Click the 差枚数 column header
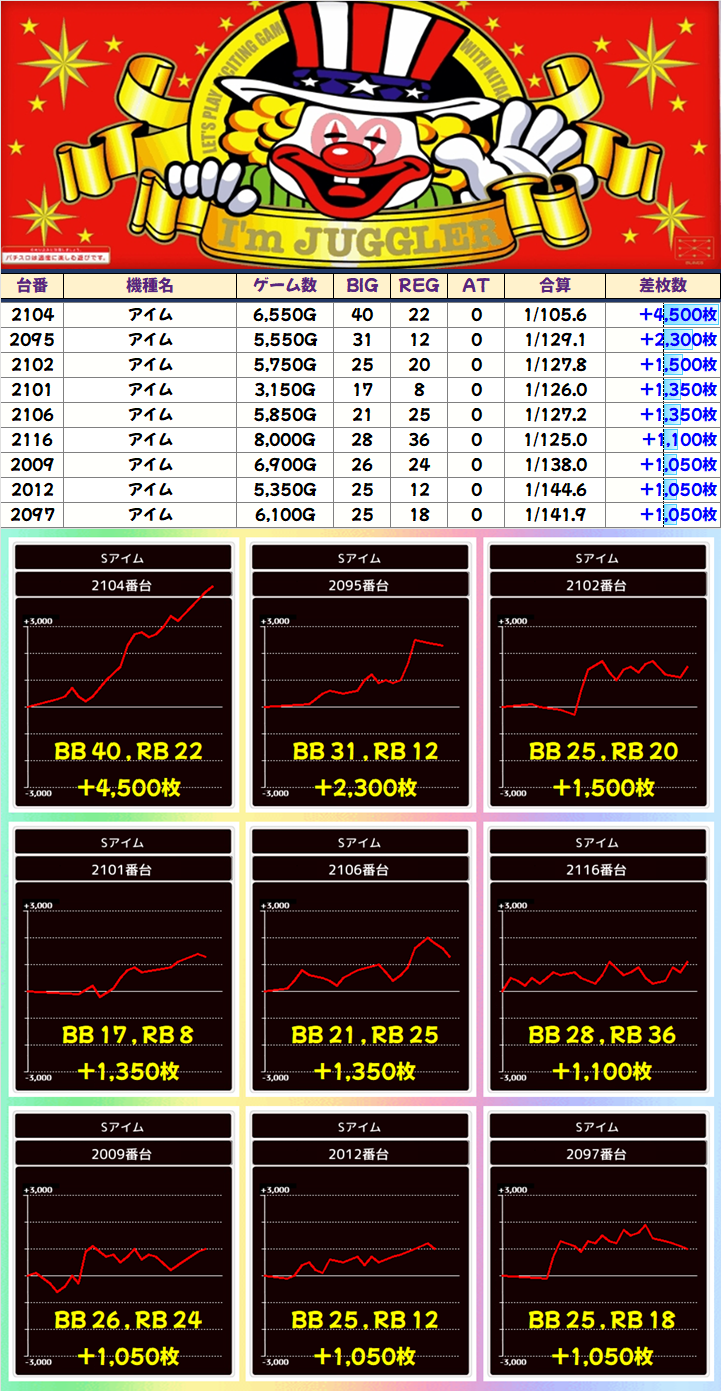This screenshot has width=721, height=1391. point(662,285)
